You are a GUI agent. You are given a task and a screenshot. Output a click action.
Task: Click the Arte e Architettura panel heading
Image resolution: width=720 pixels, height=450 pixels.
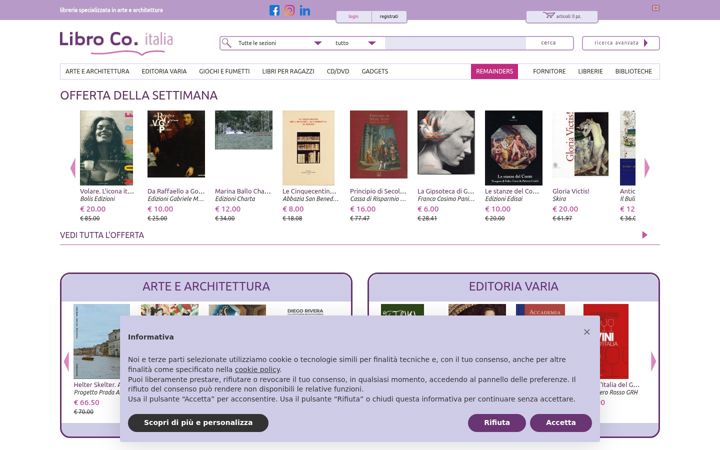tap(206, 287)
